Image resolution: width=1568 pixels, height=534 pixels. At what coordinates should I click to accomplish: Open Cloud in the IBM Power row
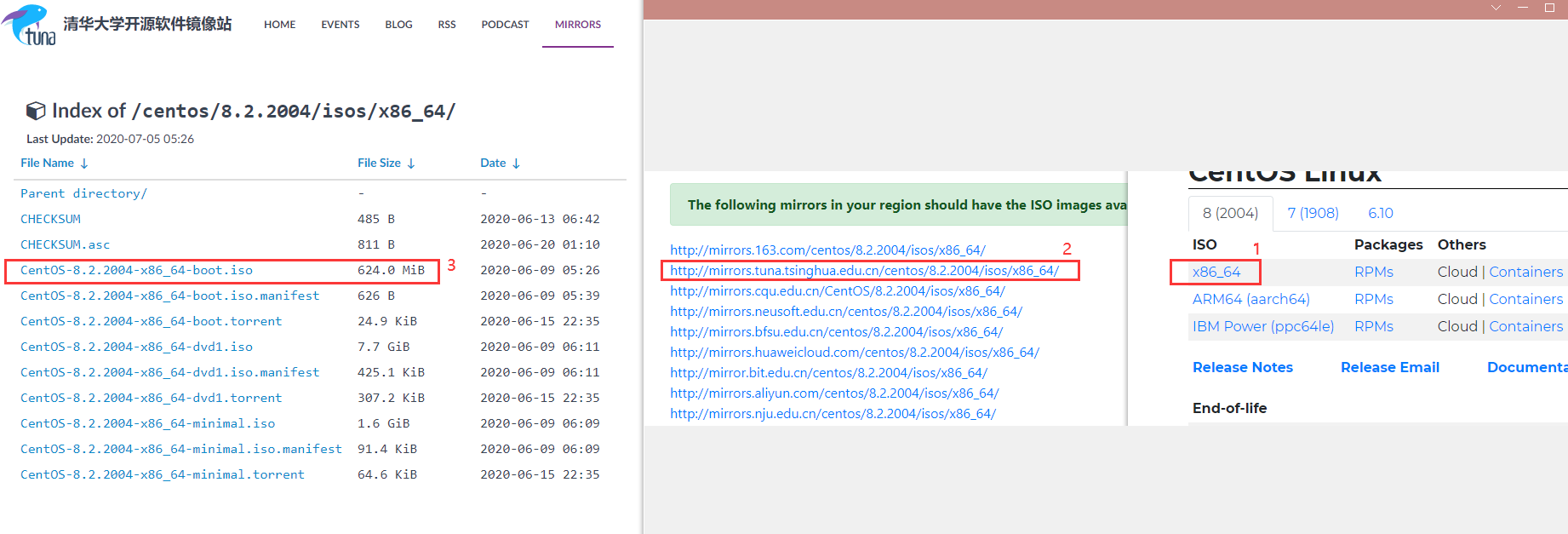tap(1457, 327)
